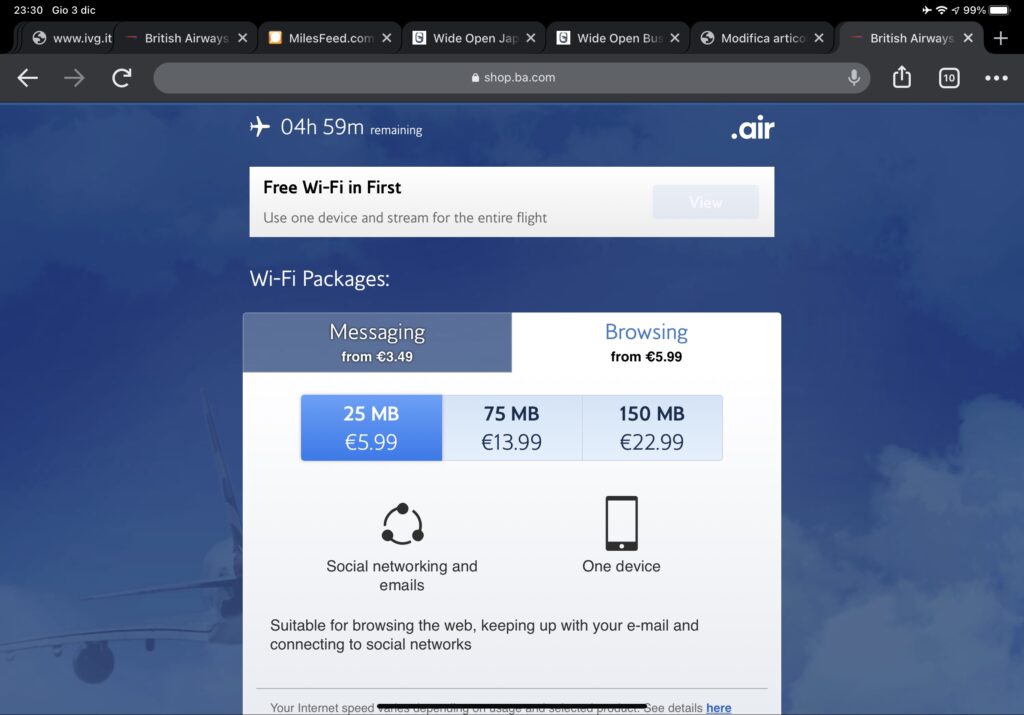The height and width of the screenshot is (715, 1024).
Task: Select the 25 MB €5.99 package
Action: pyautogui.click(x=371, y=428)
